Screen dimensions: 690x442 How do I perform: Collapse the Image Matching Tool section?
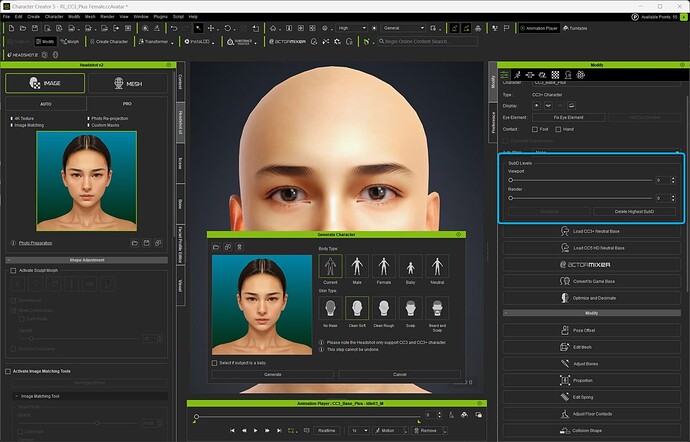[15, 397]
